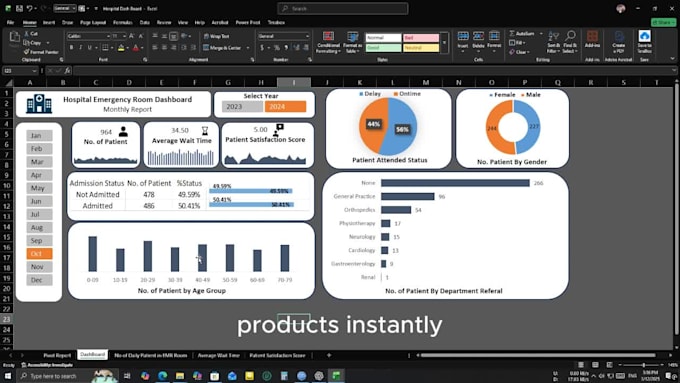Select May in month slicer
The height and width of the screenshot is (383, 680).
pos(39,188)
